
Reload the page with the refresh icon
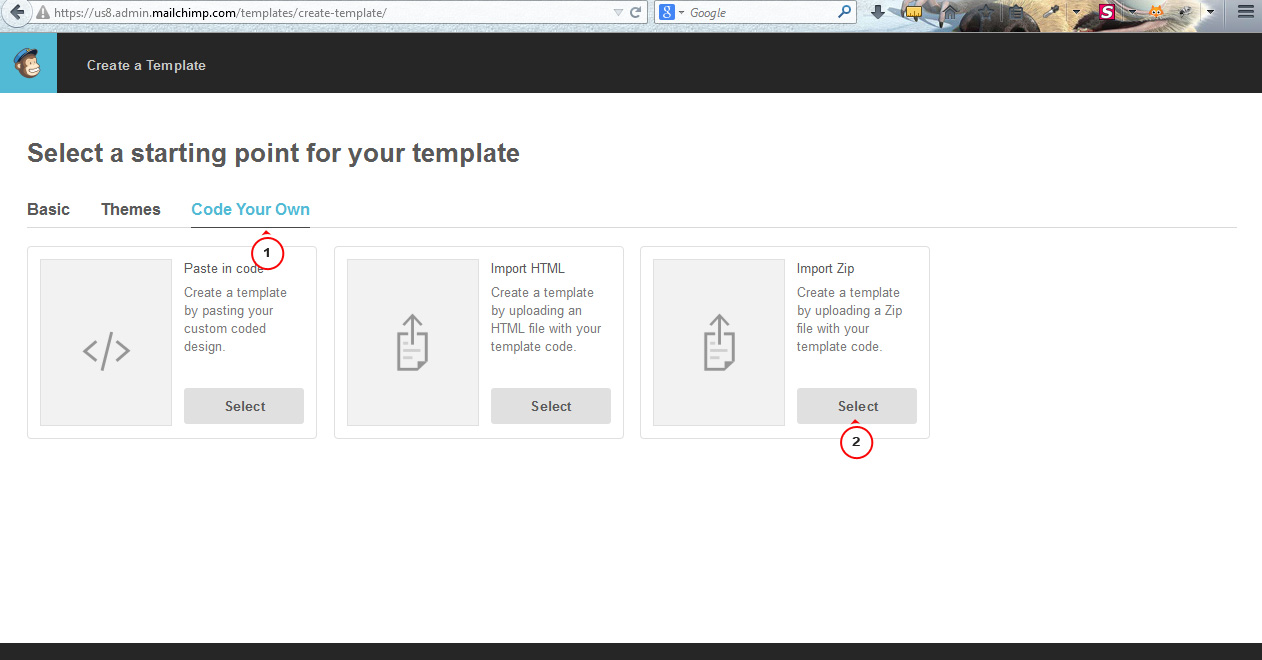[635, 12]
